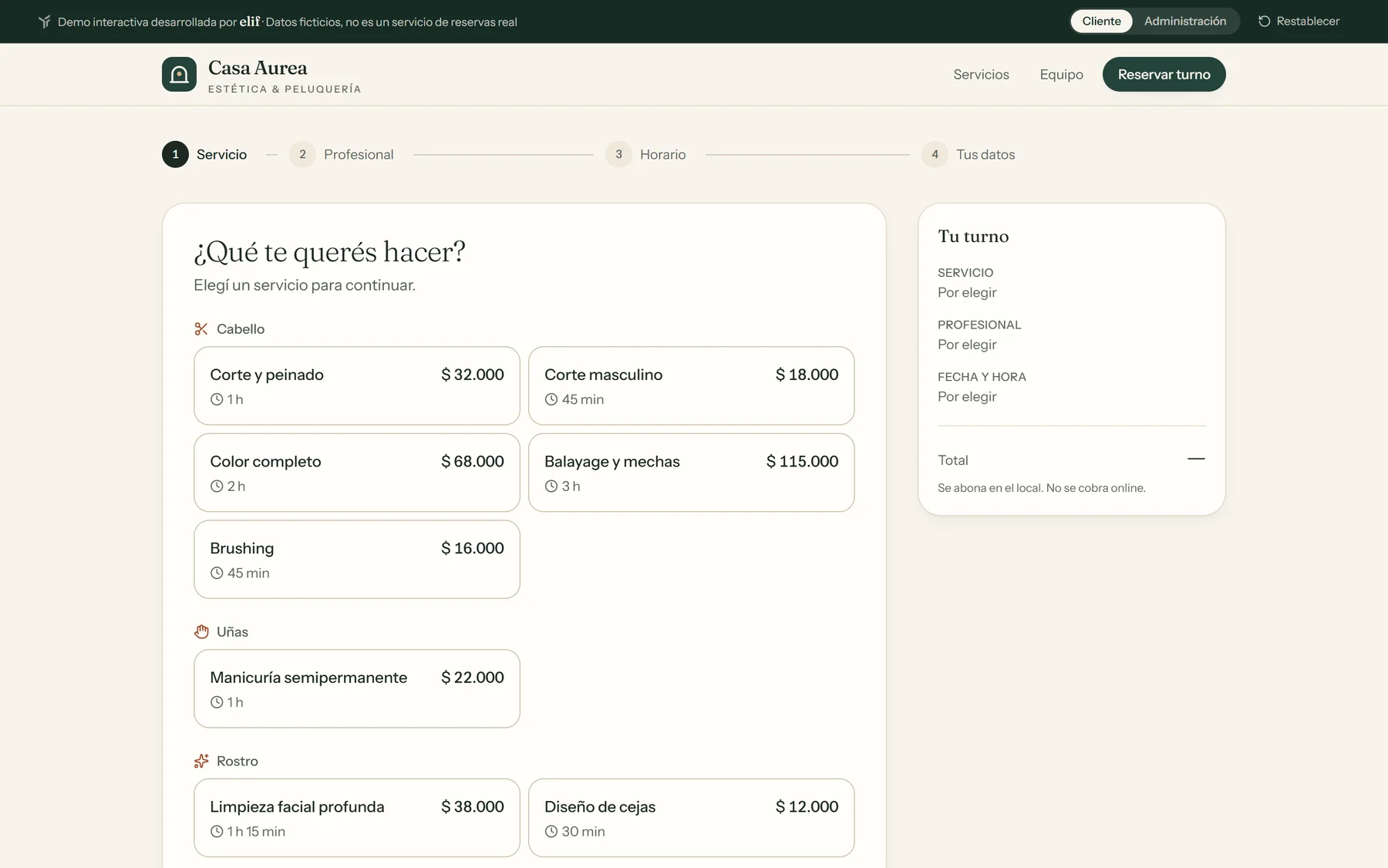Select the Diseño de cejas service card

(692, 818)
